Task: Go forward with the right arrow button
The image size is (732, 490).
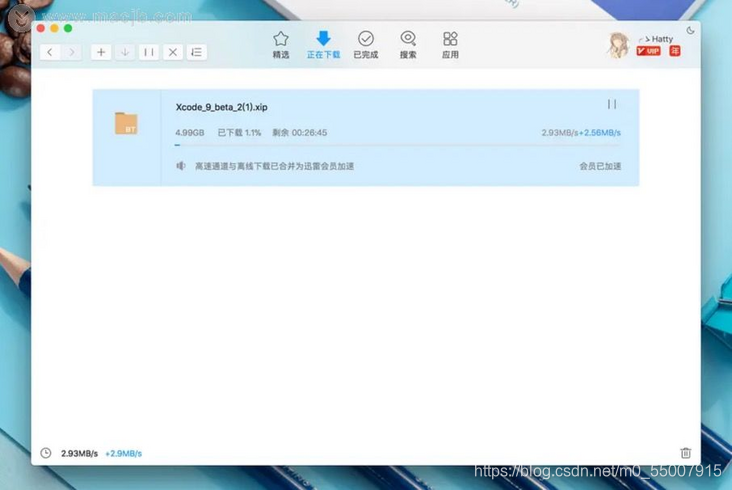Action: tap(71, 52)
